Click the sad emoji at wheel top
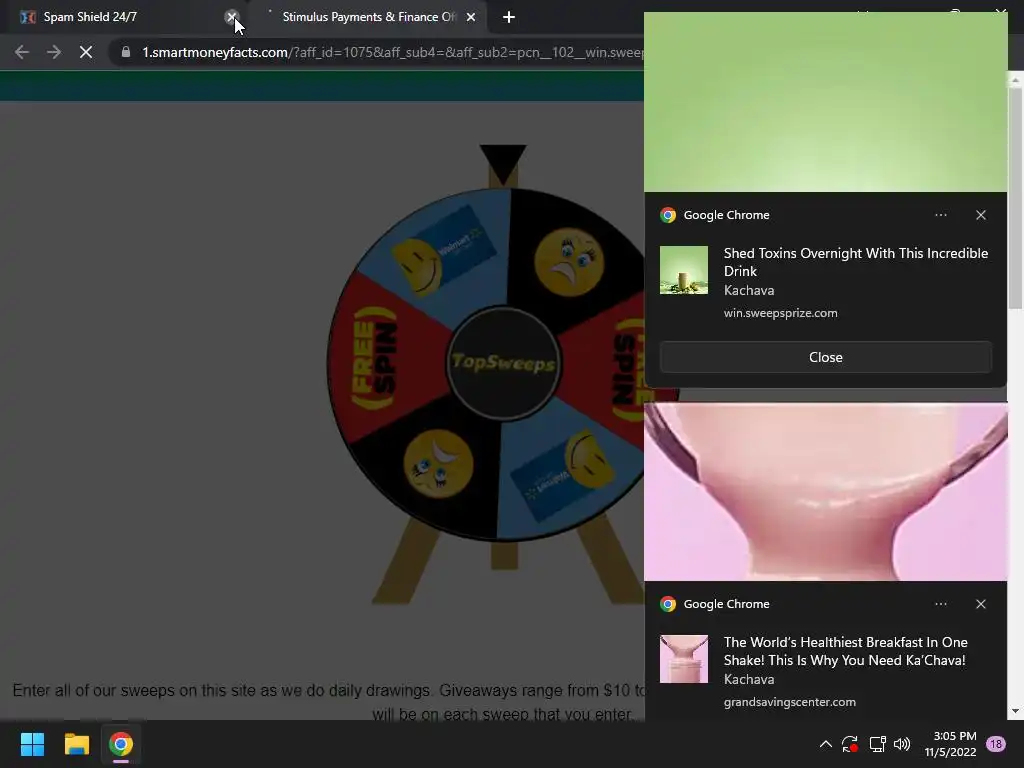The height and width of the screenshot is (768, 1024). point(569,262)
